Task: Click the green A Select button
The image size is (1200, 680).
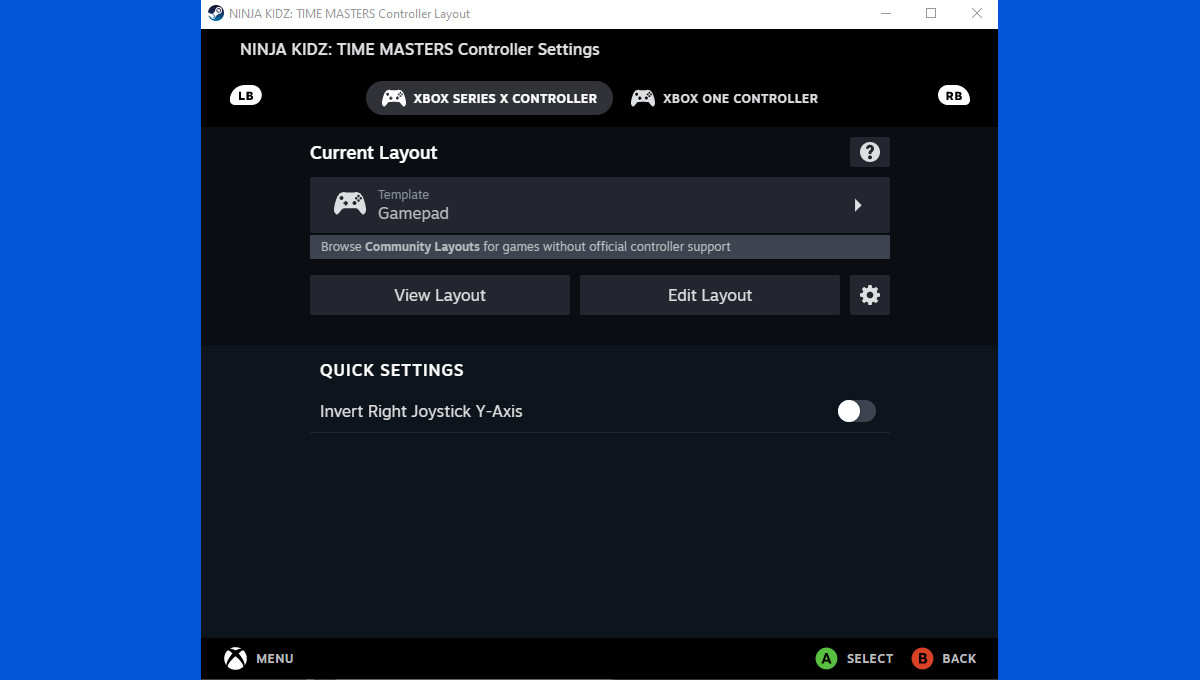Action: point(826,658)
